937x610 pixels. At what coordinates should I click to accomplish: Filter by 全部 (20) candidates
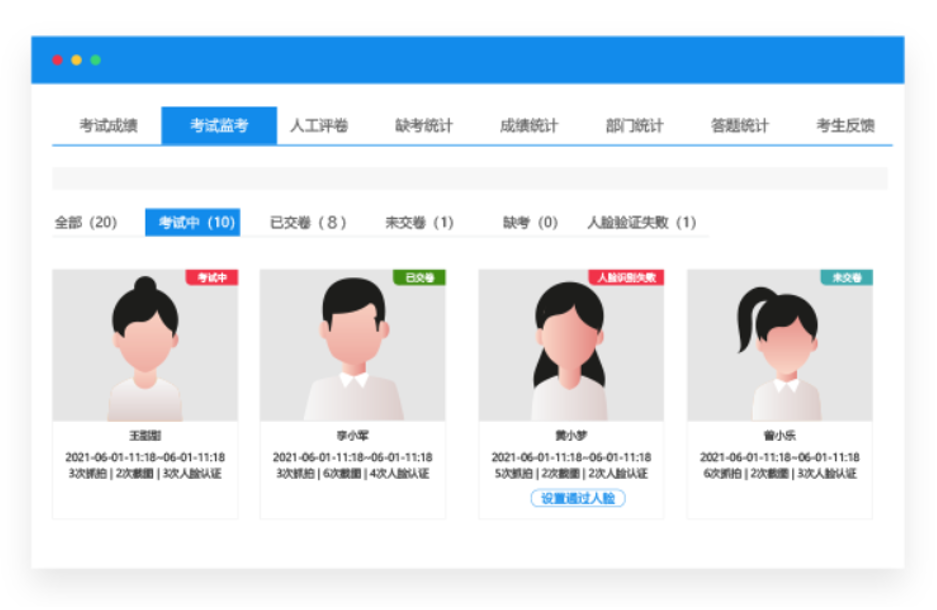(86, 222)
